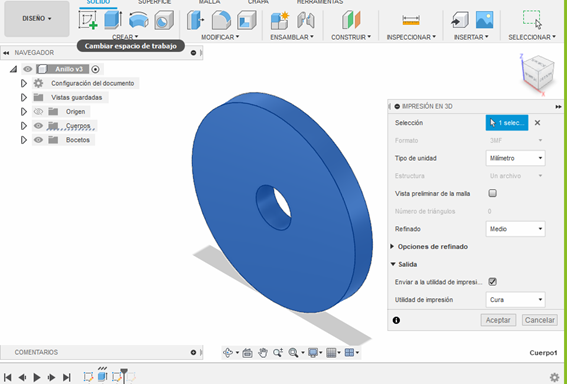
Task: Select the Create Sketch tool
Action: pyautogui.click(x=88, y=20)
